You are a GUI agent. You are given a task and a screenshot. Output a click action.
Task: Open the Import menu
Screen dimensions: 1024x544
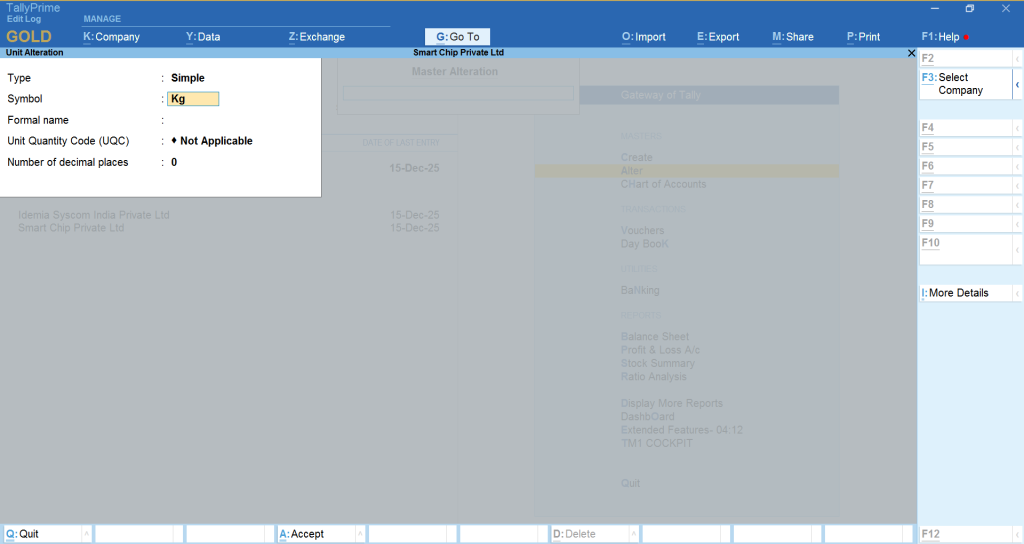click(644, 37)
